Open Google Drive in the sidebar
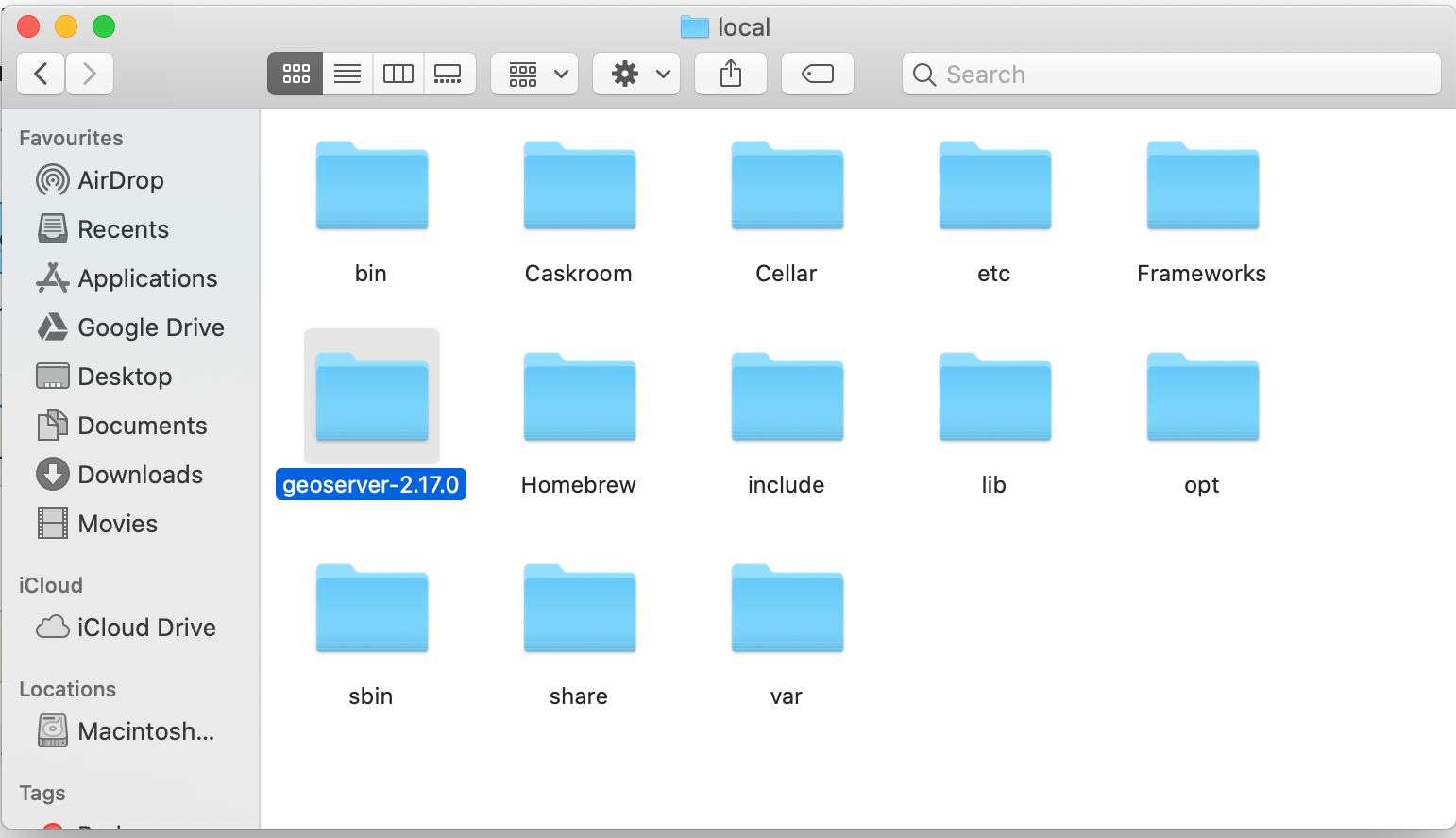The height and width of the screenshot is (838, 1456). 129,327
